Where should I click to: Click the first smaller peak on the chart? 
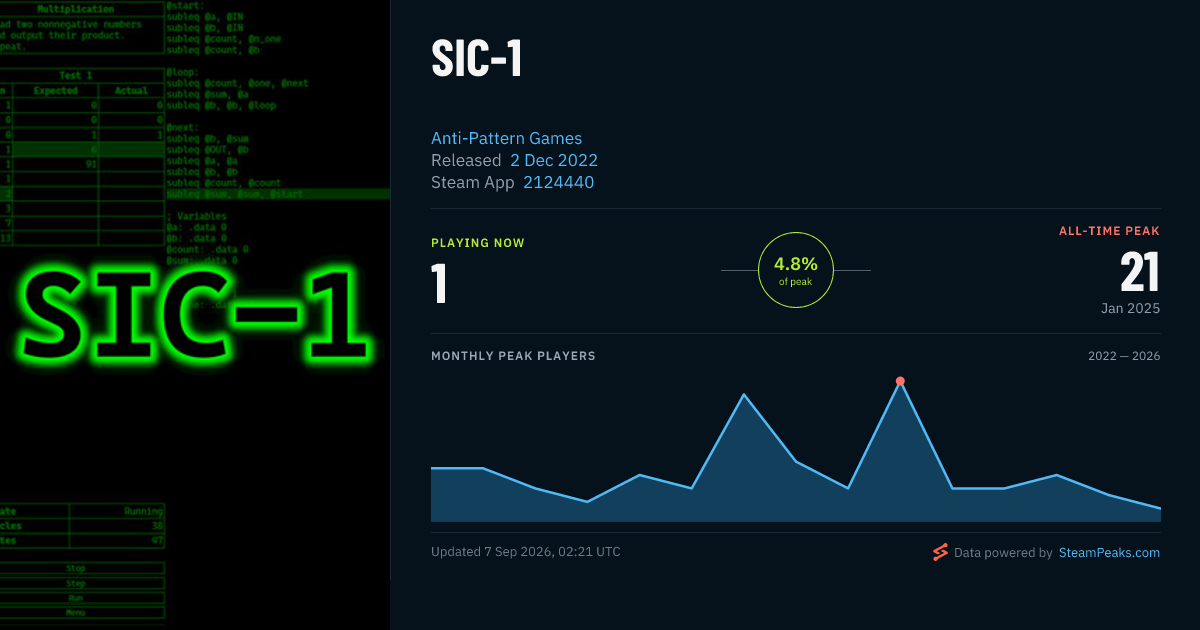point(744,394)
